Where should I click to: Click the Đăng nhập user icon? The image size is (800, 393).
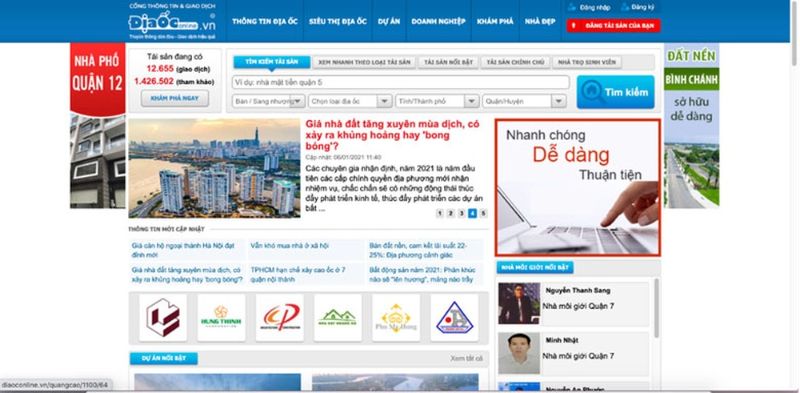coord(572,7)
